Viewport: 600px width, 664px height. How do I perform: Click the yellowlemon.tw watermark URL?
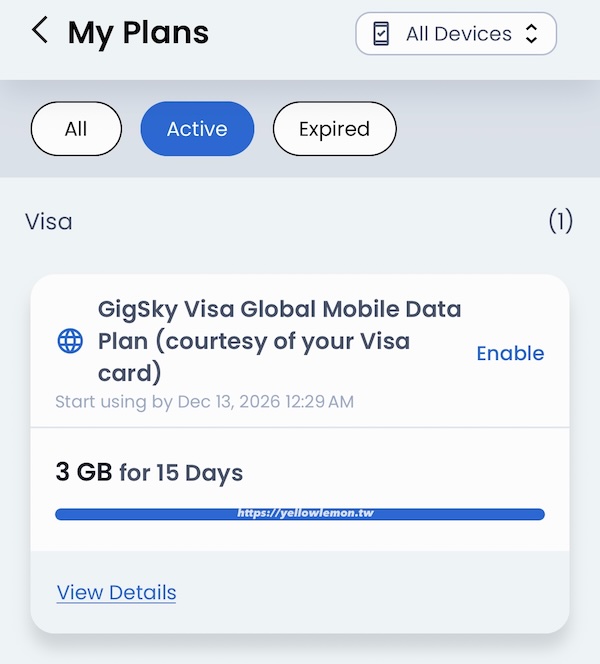pos(305,512)
